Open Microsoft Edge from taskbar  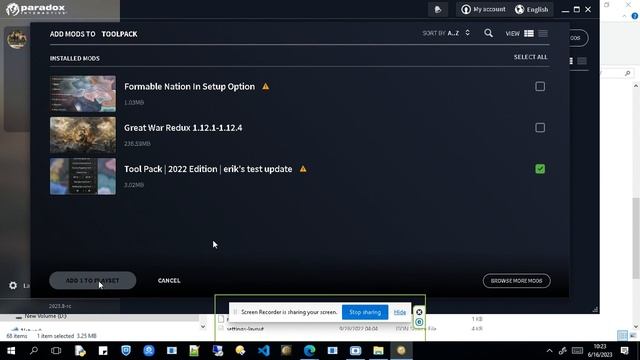coord(309,351)
